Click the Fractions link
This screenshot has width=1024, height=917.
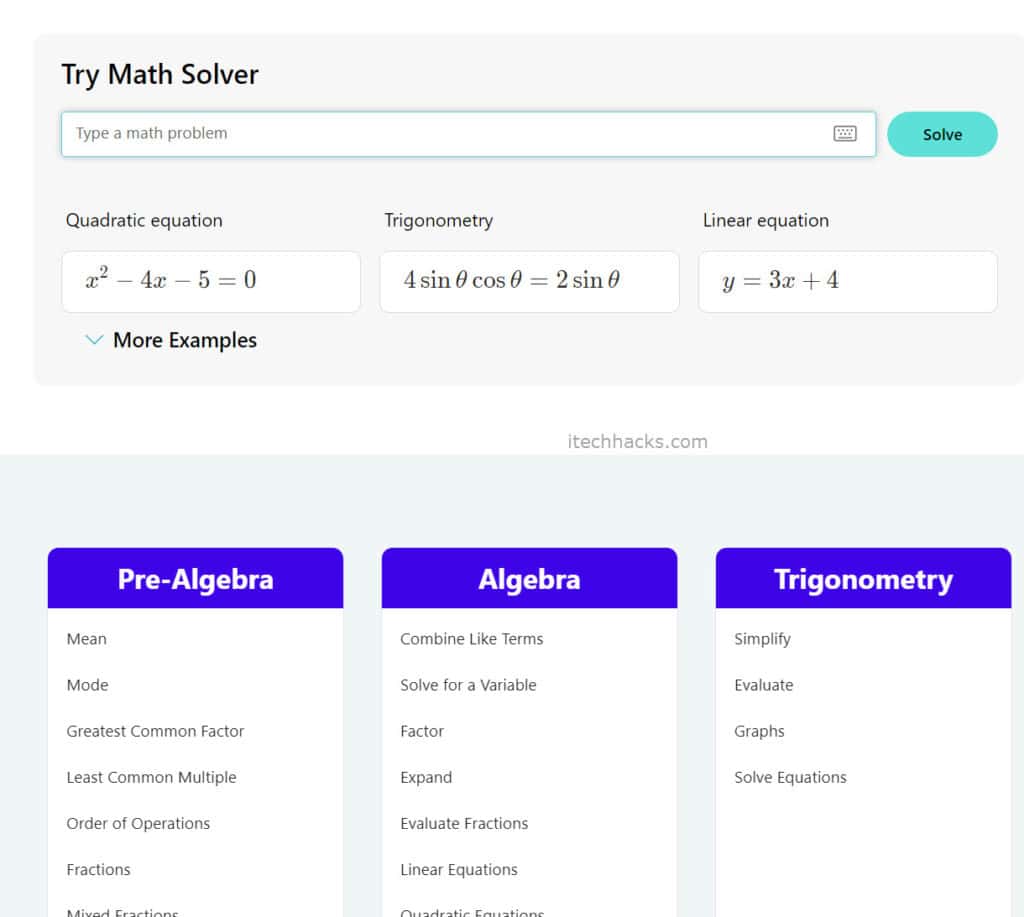click(x=98, y=869)
